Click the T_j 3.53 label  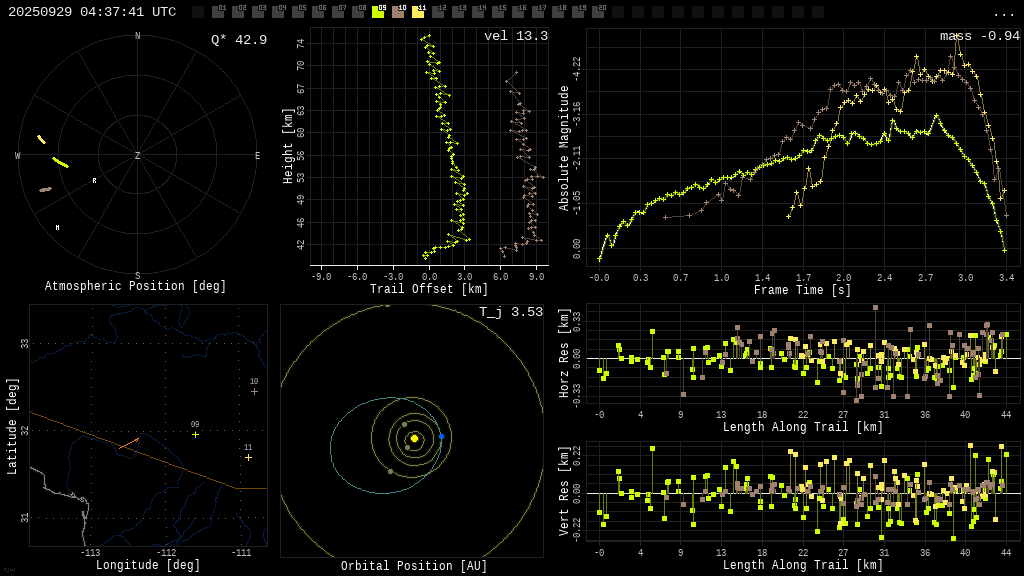(x=510, y=312)
